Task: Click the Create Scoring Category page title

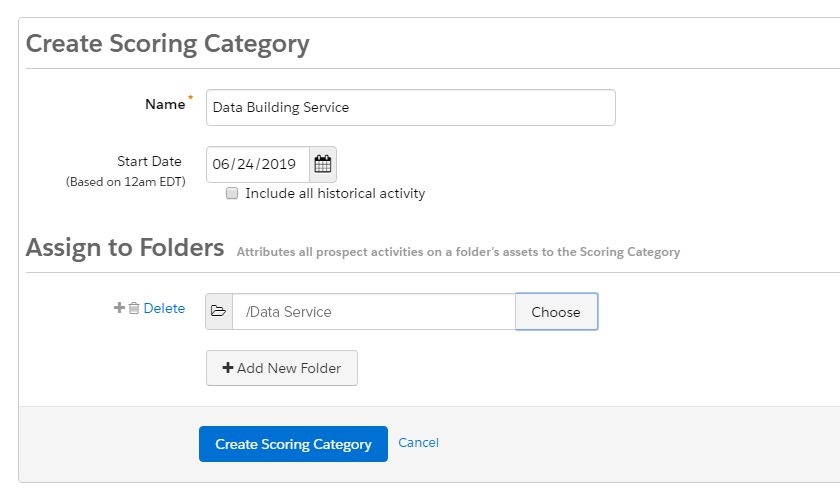Action: (168, 44)
